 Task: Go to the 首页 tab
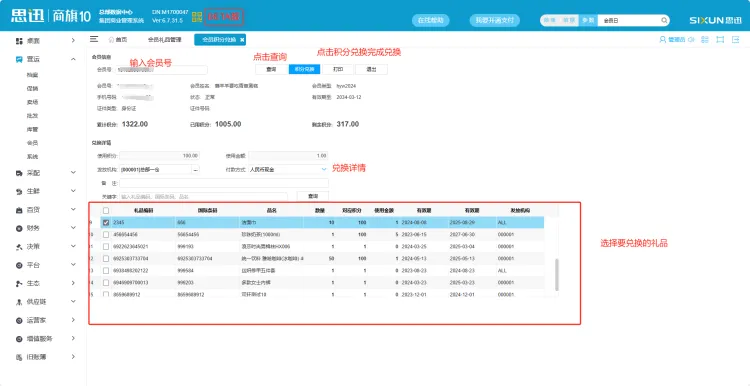pyautogui.click(x=118, y=40)
